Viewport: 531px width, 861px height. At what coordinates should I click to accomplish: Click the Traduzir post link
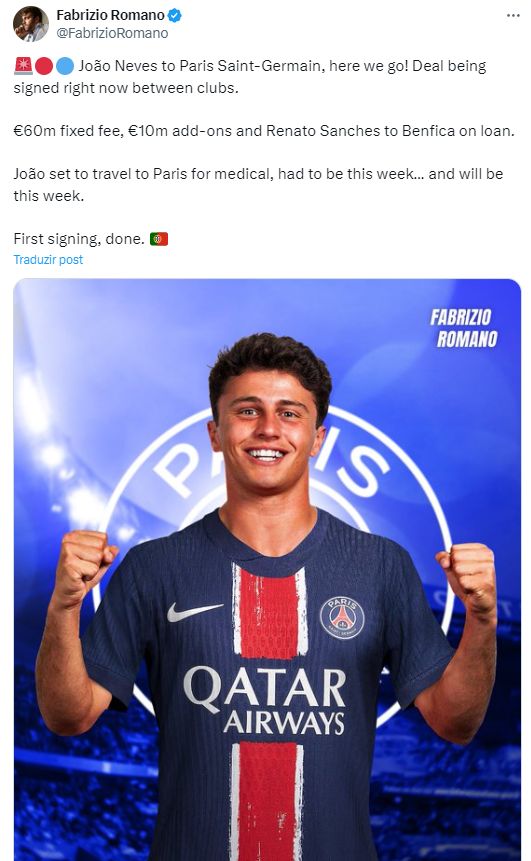[x=48, y=260]
